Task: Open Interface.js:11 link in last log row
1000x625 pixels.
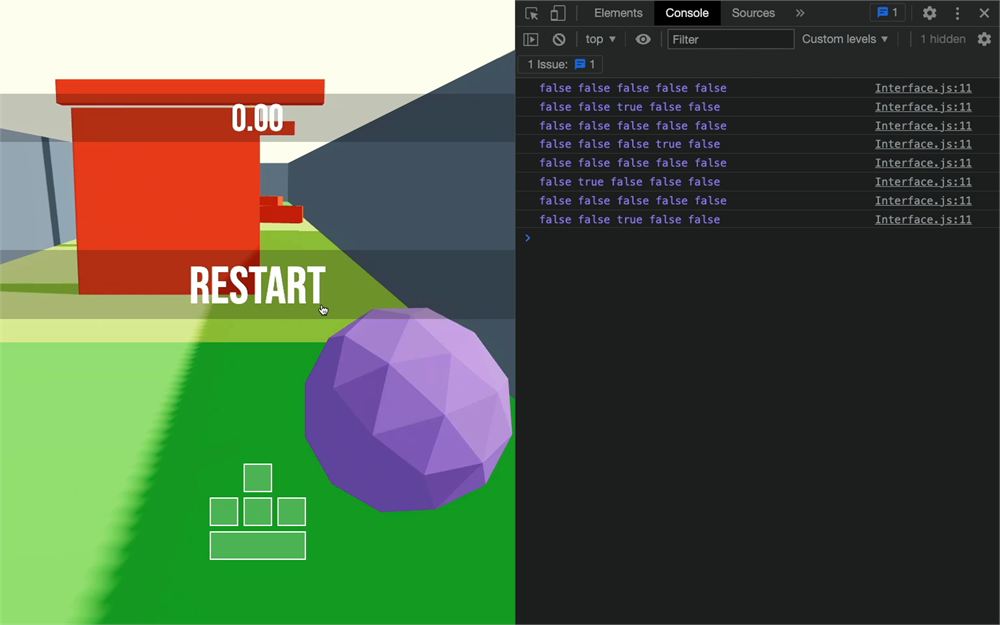Action: tap(923, 219)
